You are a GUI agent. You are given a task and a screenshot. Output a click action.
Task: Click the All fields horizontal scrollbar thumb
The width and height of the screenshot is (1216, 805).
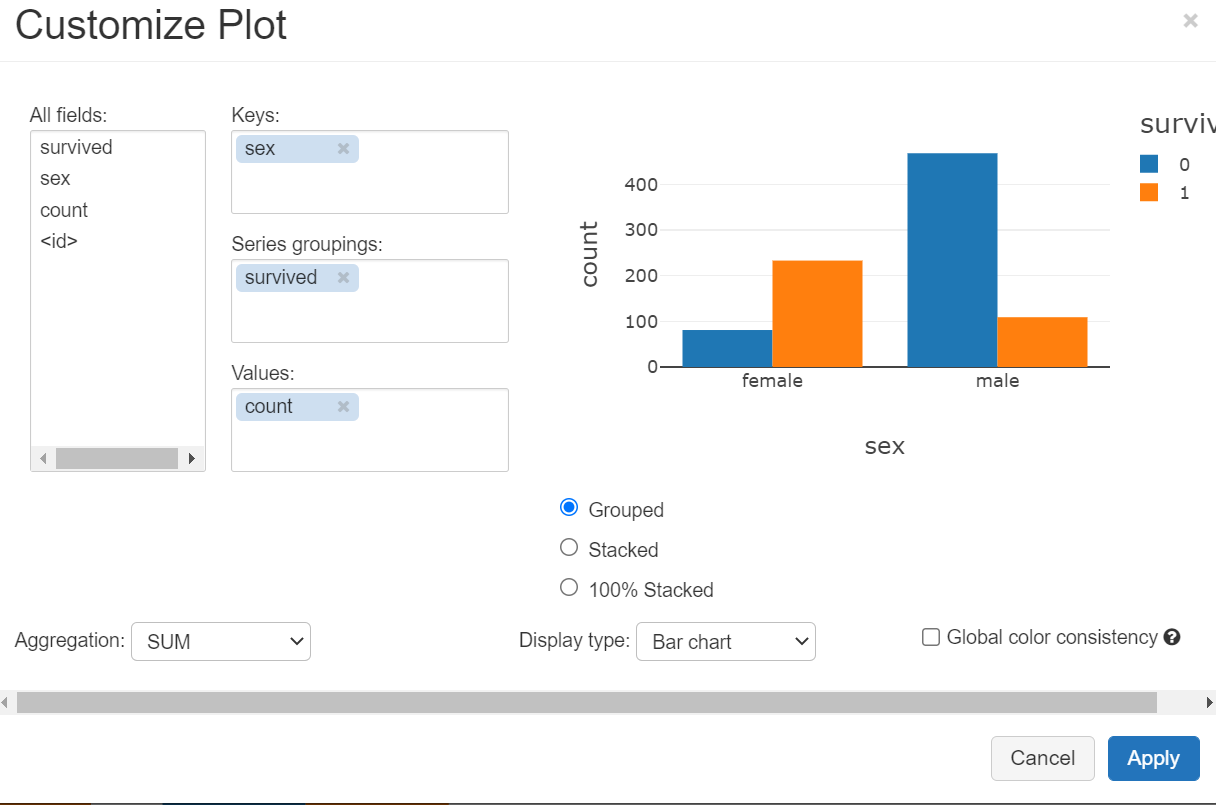[x=117, y=459]
